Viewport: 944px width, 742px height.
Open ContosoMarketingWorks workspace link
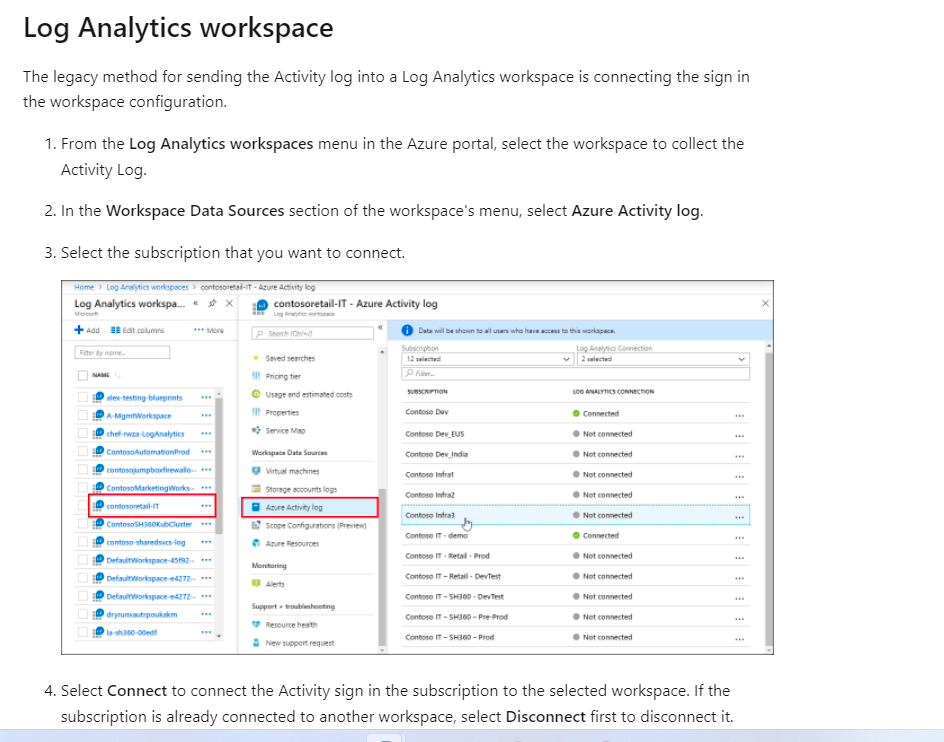click(x=151, y=488)
